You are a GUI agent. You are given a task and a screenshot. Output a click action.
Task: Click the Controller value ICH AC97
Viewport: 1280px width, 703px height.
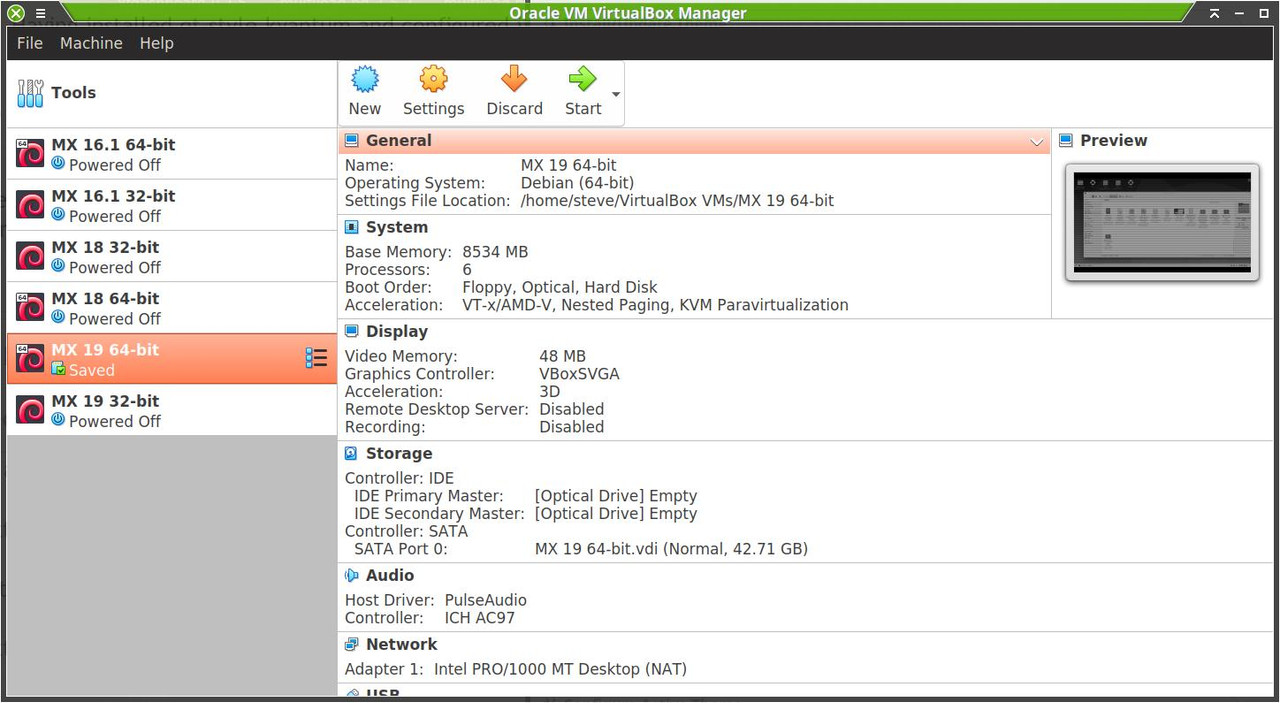point(480,618)
